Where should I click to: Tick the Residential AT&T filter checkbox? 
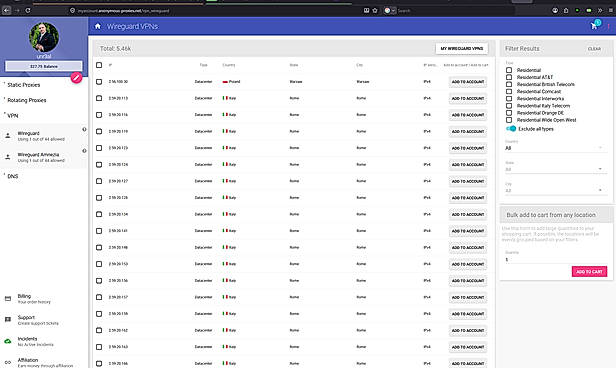pyautogui.click(x=509, y=77)
